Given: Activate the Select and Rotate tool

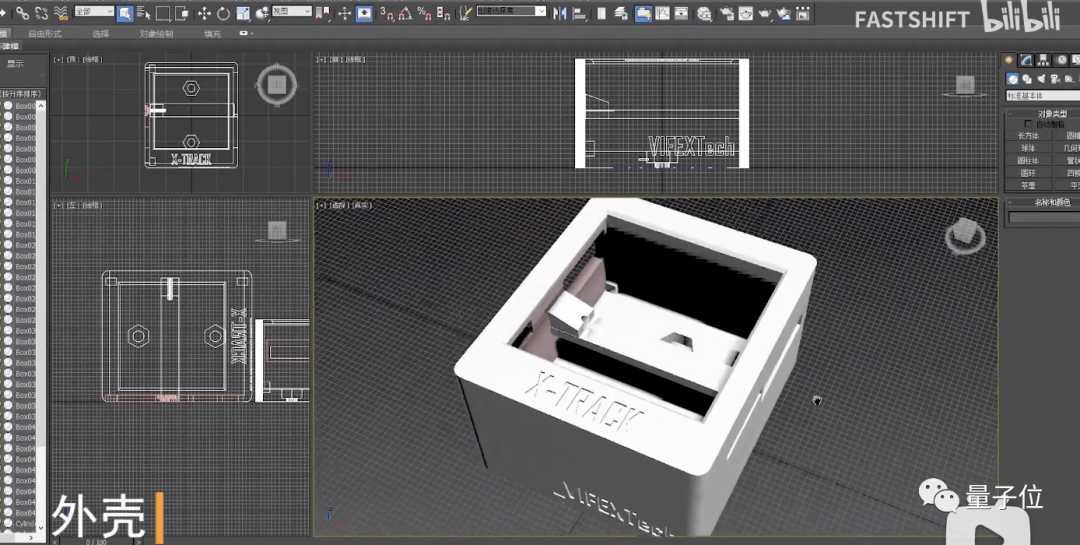Looking at the screenshot, I should click(223, 13).
